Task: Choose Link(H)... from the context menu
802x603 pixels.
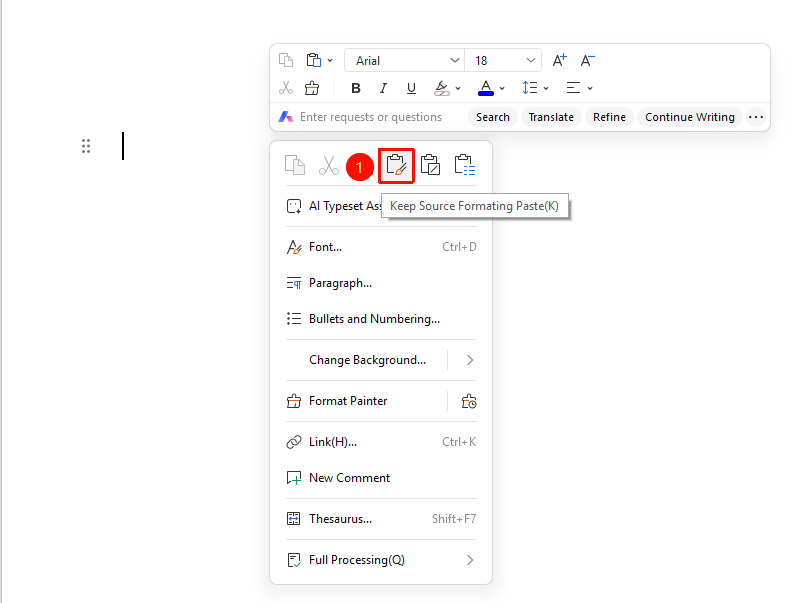Action: point(381,442)
